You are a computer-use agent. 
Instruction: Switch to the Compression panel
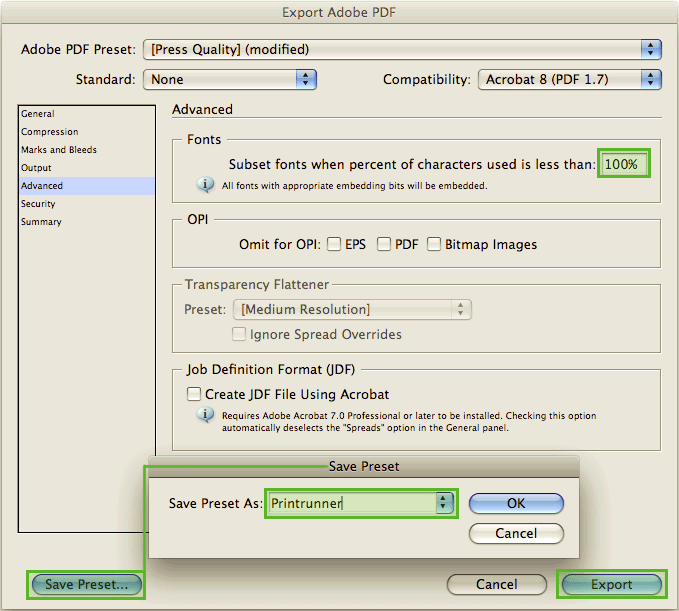point(49,132)
